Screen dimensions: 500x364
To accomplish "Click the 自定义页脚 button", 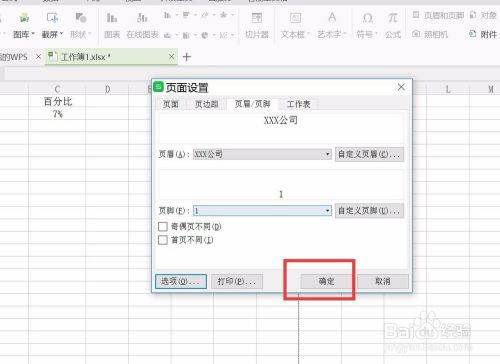I will pyautogui.click(x=369, y=211).
